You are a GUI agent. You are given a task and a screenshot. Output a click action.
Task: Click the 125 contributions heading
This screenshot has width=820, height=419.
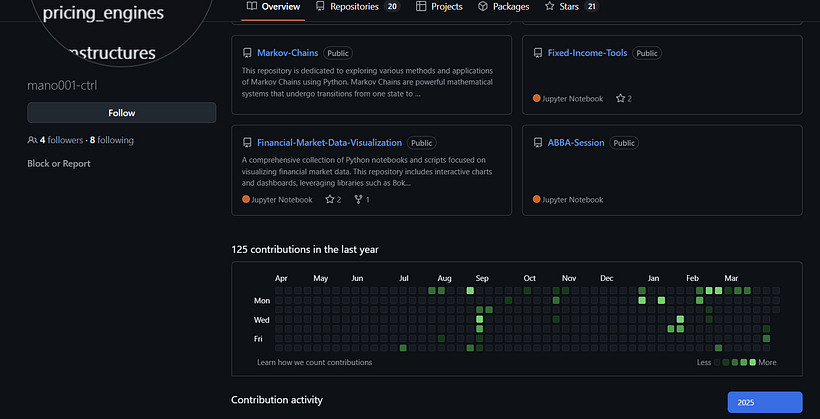pyautogui.click(x=305, y=250)
